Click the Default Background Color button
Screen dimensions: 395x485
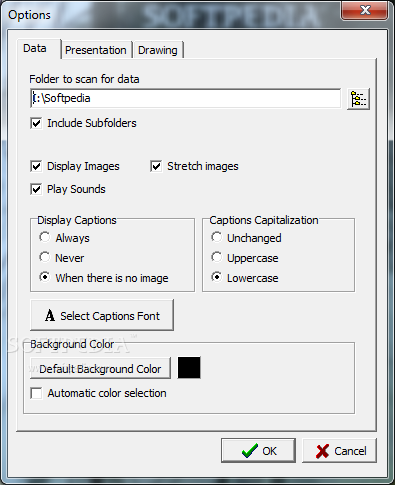(100, 369)
